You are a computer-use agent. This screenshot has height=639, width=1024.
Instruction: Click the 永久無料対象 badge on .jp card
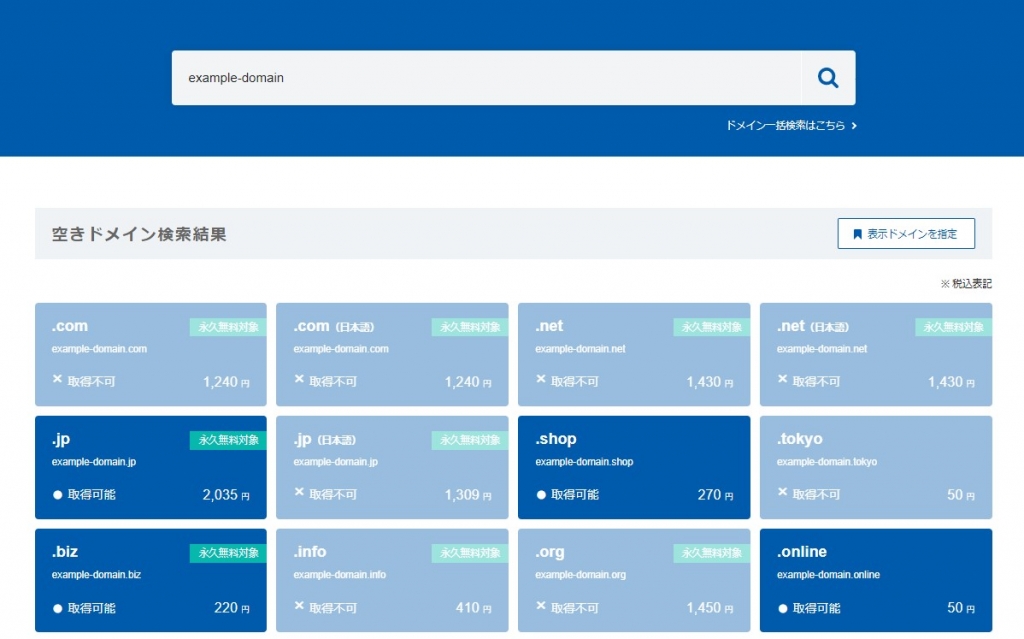[228, 440]
